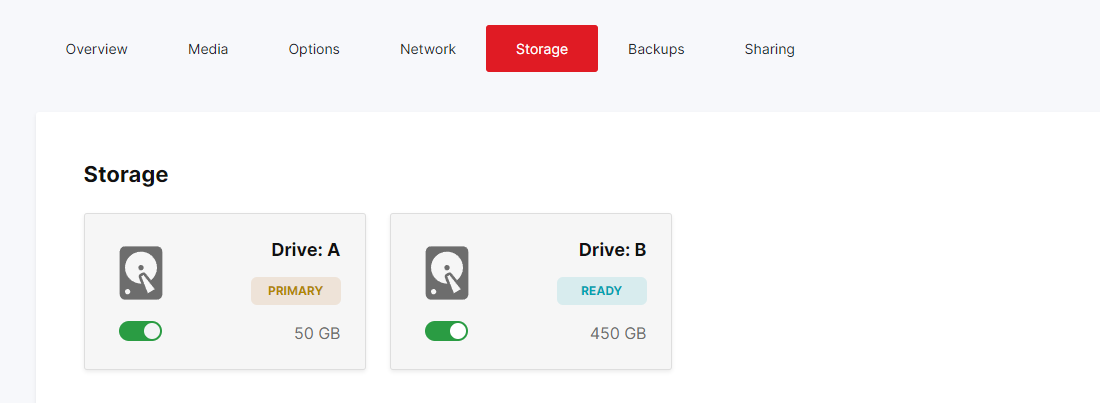Click the Storage section heading

tap(126, 175)
